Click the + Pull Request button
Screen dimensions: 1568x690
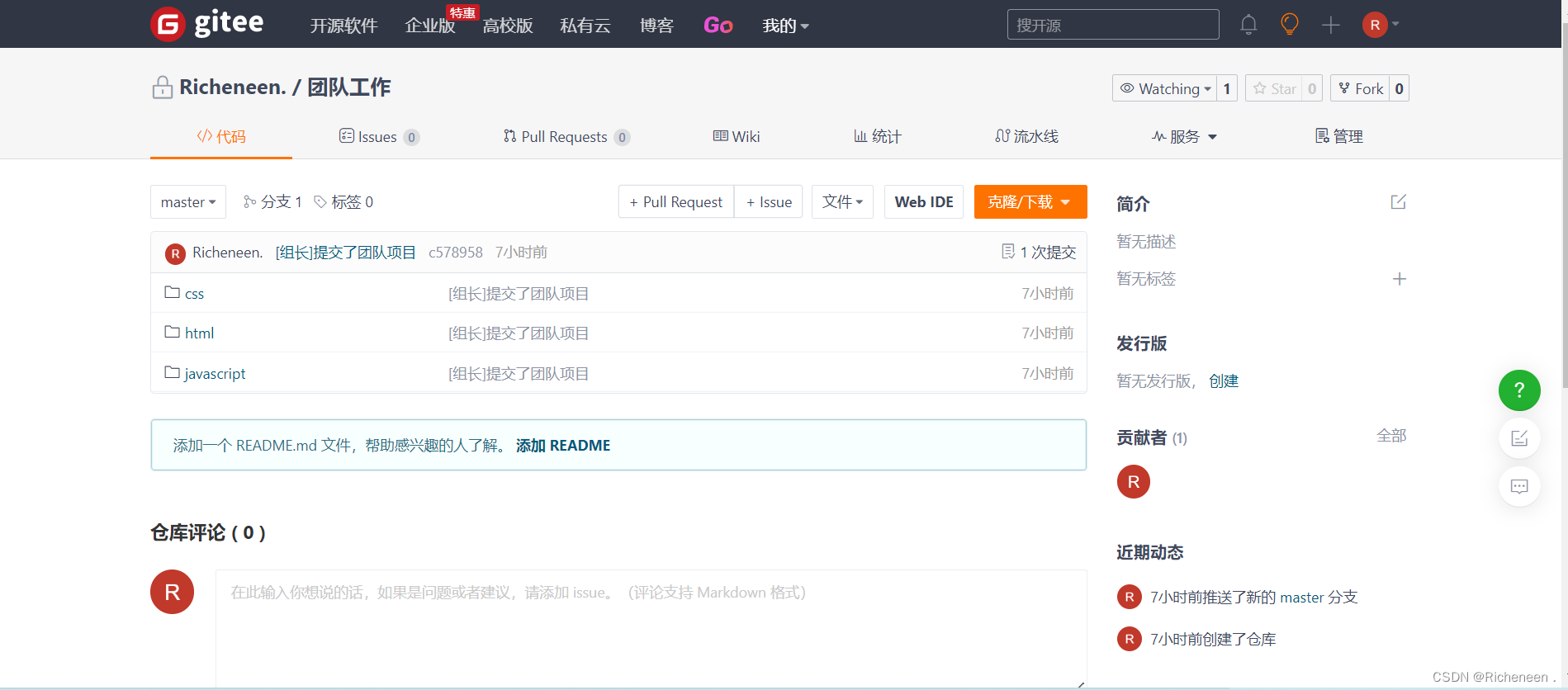point(676,202)
